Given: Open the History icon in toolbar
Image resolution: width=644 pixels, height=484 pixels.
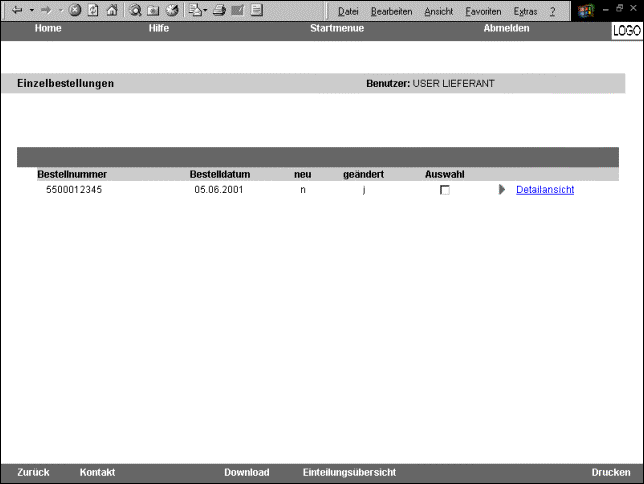Looking at the screenshot, I should [x=172, y=10].
